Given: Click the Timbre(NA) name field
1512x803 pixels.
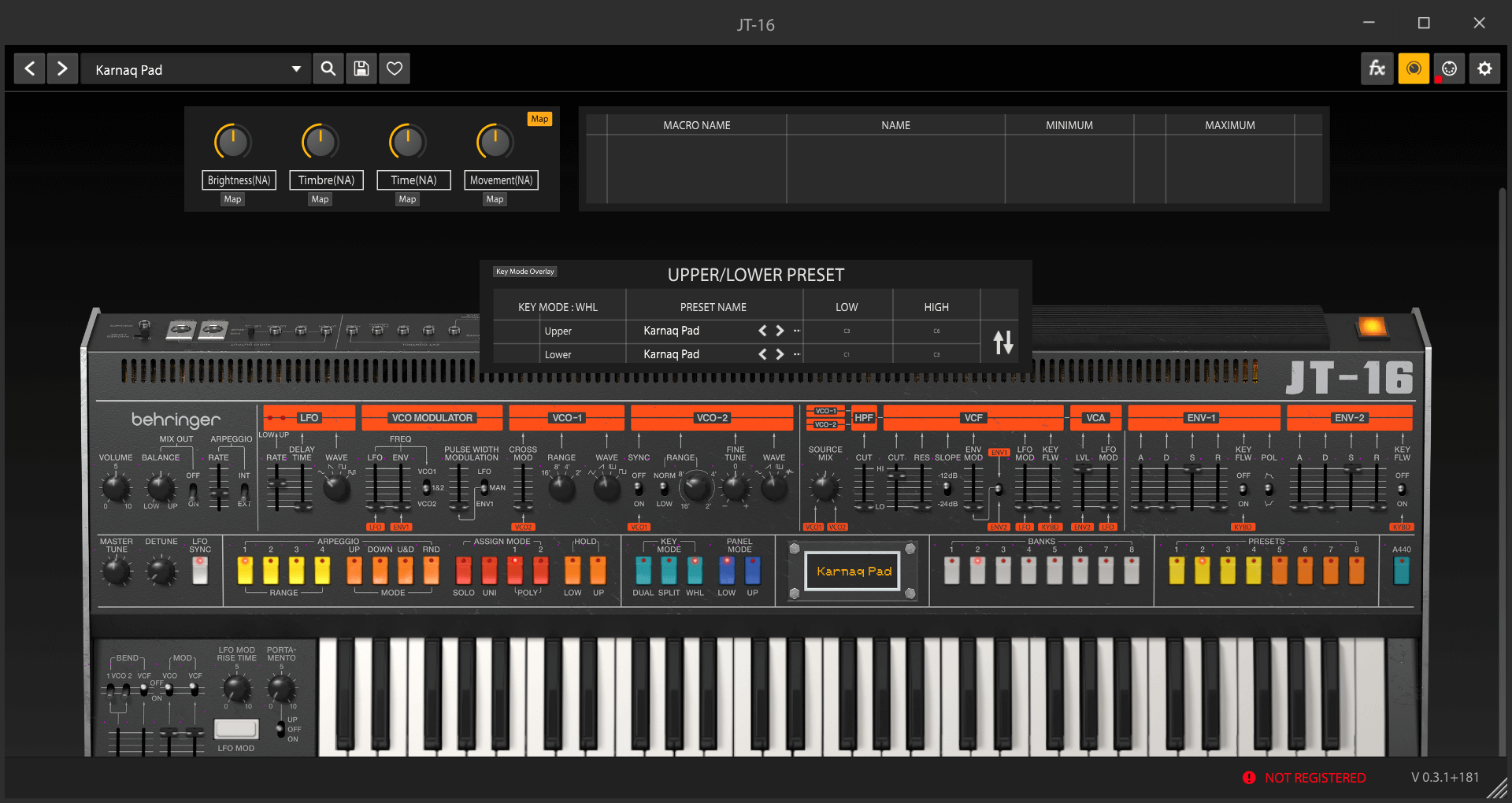Looking at the screenshot, I should coord(326,180).
